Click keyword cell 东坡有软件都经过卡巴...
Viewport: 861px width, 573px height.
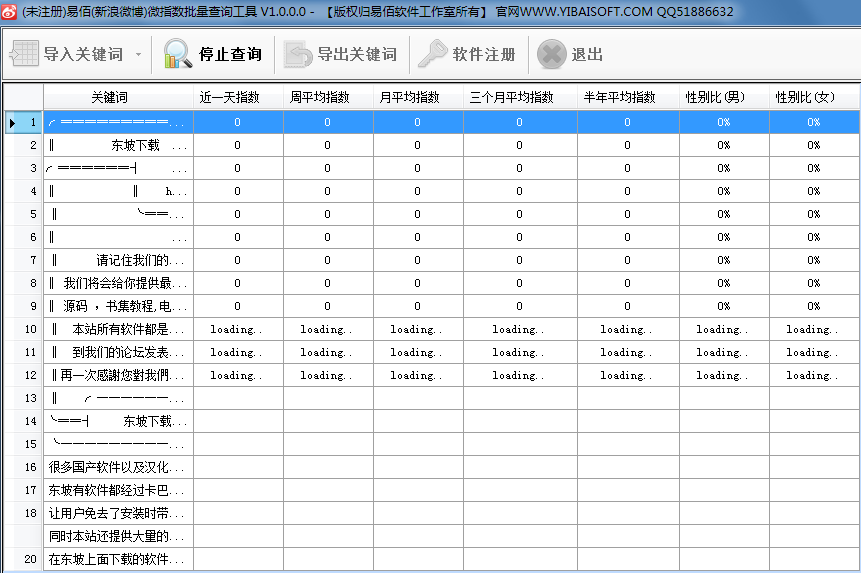tap(119, 490)
